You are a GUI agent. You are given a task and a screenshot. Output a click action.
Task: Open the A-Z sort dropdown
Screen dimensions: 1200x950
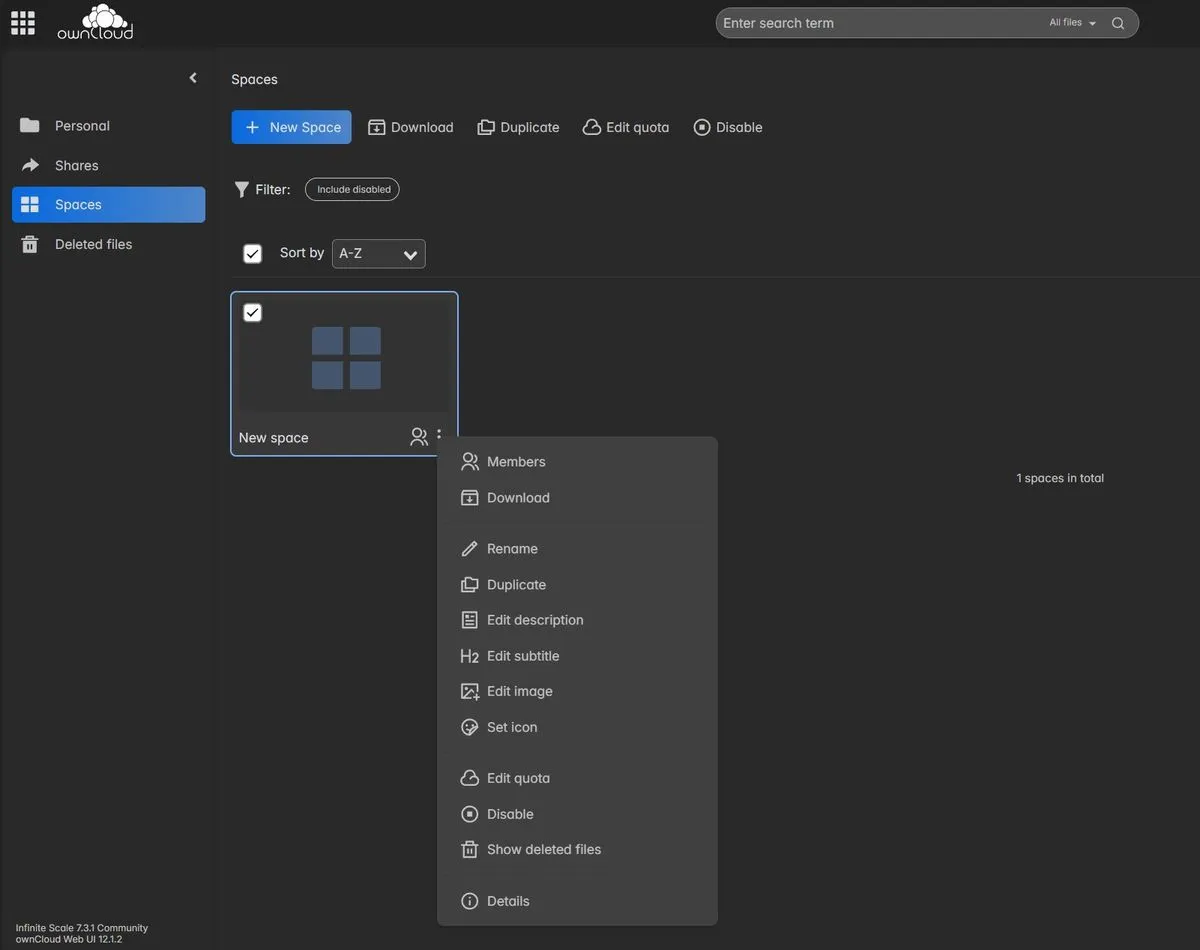378,253
